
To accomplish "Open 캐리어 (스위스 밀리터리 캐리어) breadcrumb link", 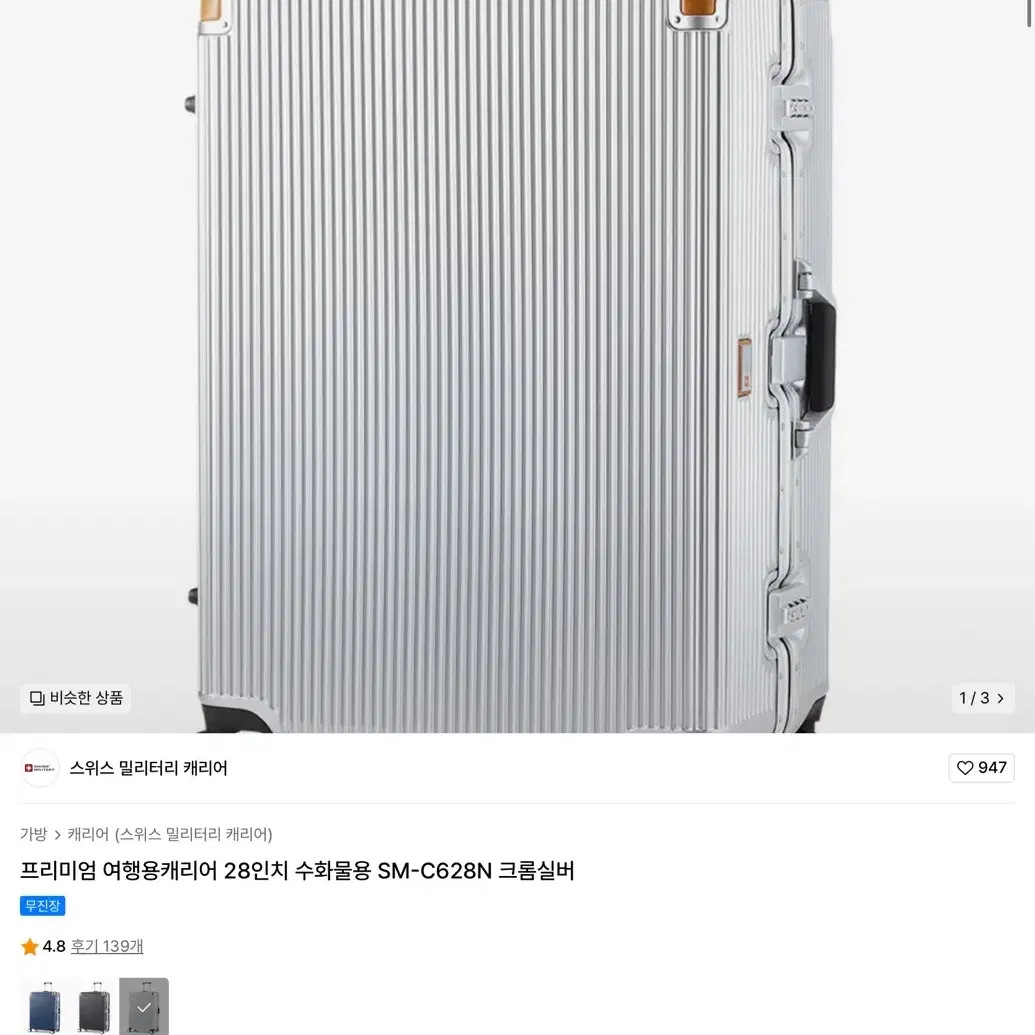I will [170, 834].
